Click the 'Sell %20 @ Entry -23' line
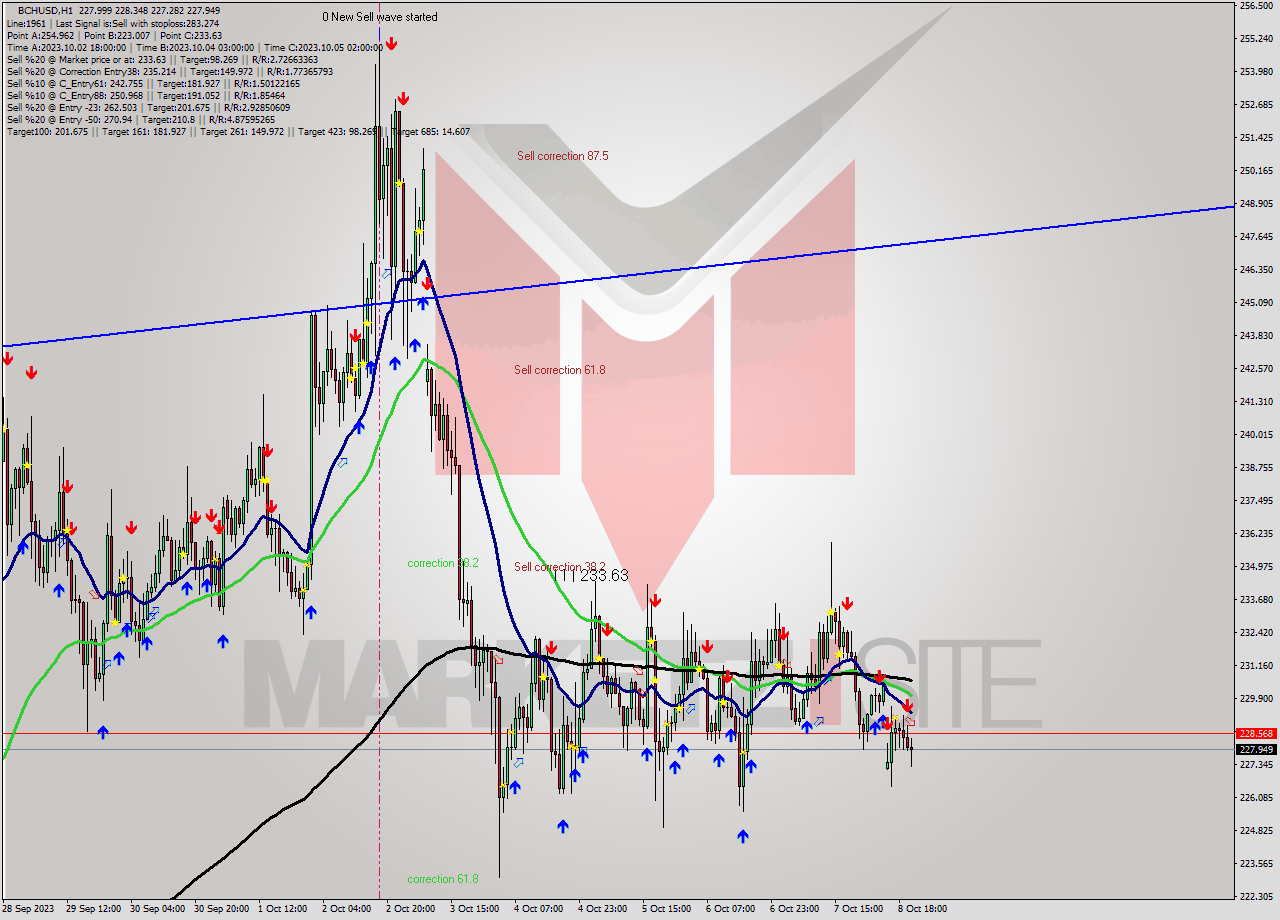Screen dimensions: 1280x920 click(148, 107)
